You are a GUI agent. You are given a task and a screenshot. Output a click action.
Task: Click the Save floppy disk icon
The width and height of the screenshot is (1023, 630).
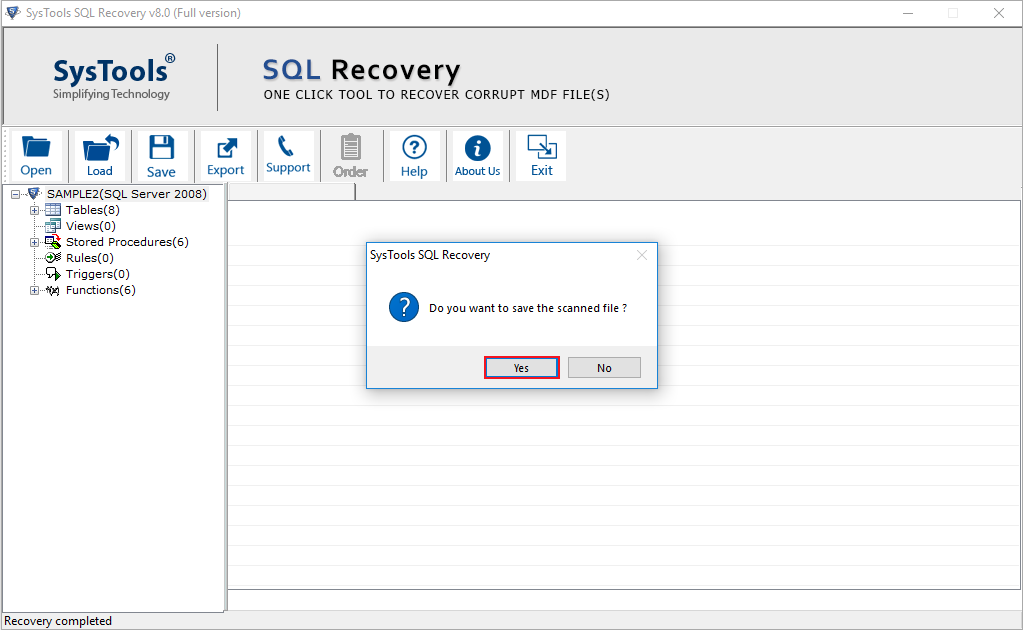[161, 147]
